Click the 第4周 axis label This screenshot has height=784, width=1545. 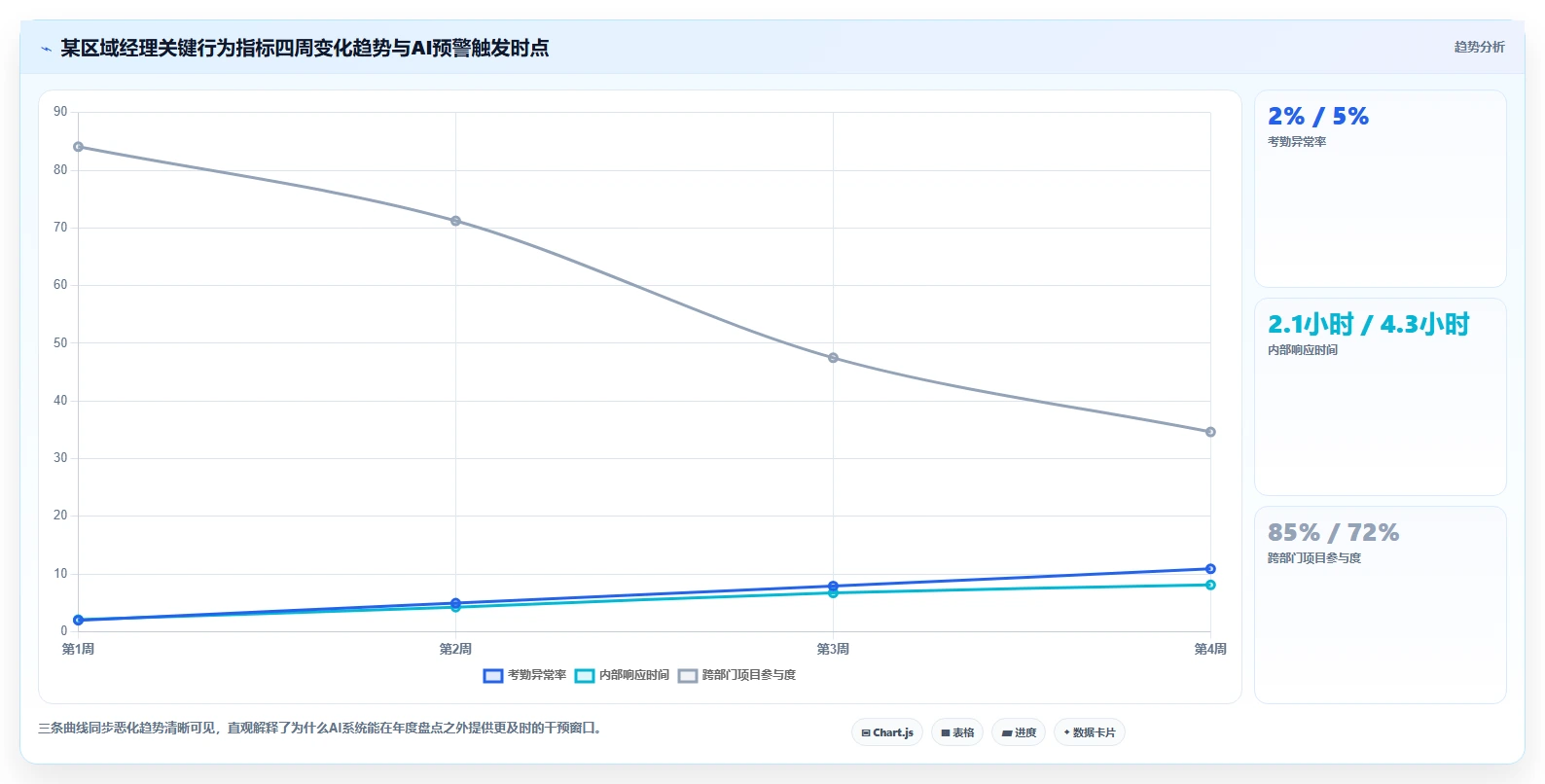point(1210,649)
